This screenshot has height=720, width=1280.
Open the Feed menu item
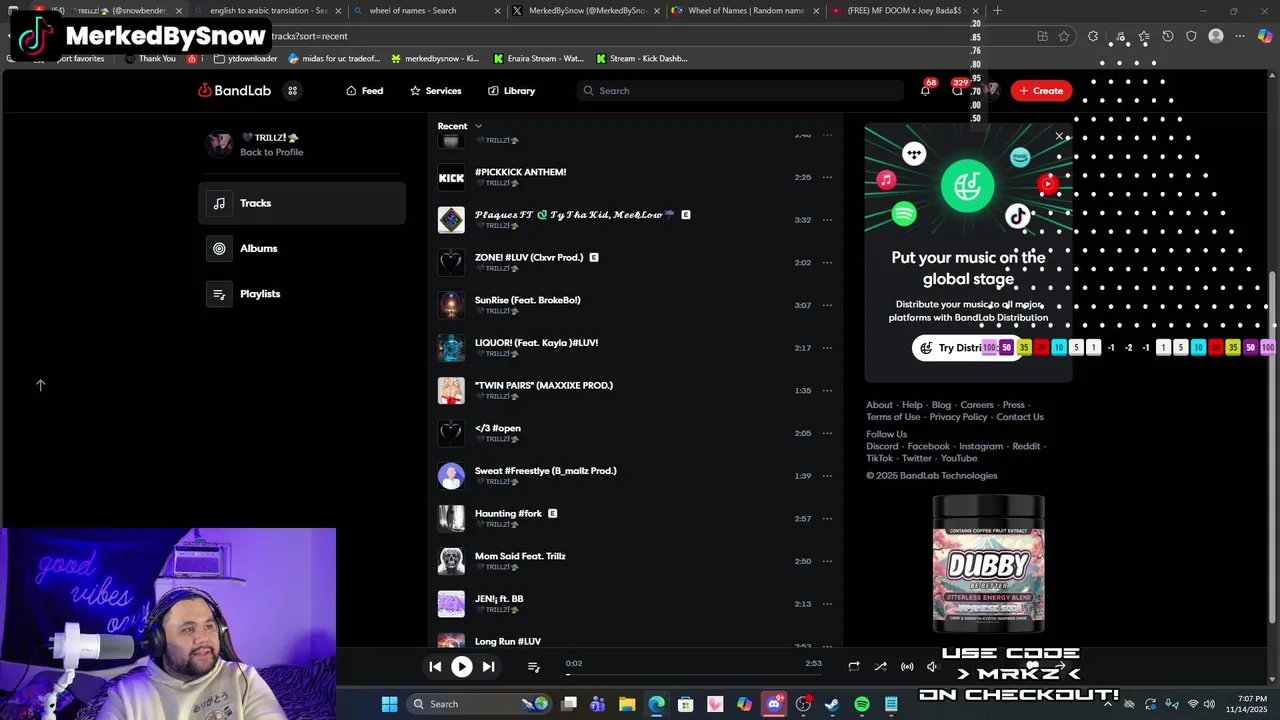click(365, 90)
